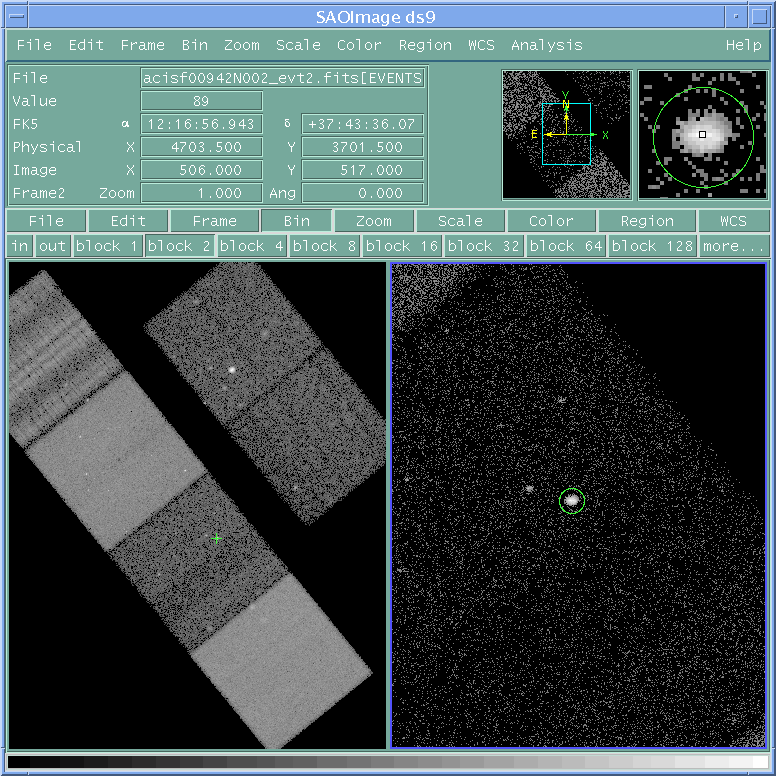
Task: Open the Help menu
Action: point(743,45)
